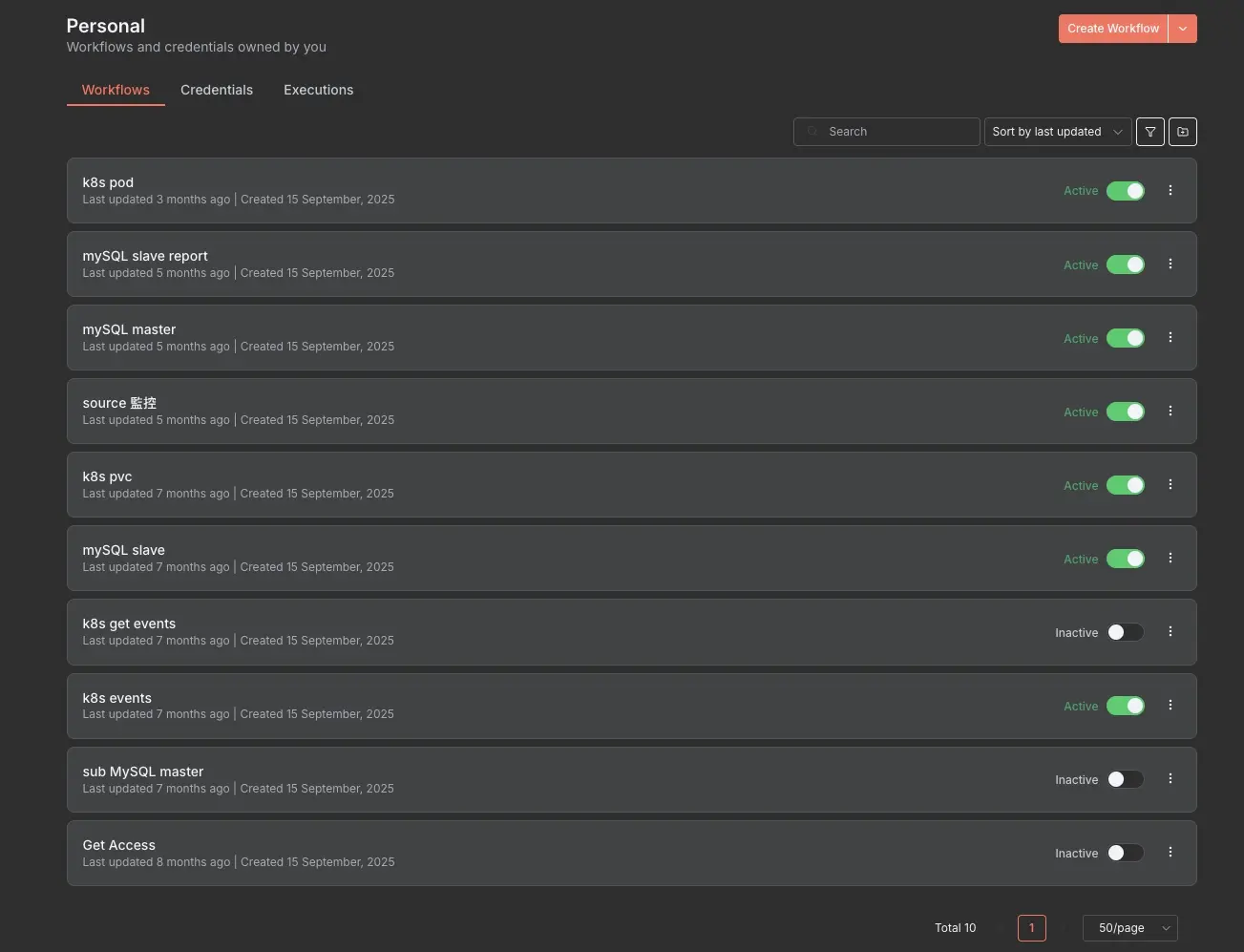1244x952 pixels.
Task: Open the mySQL master workflow title
Action: (129, 329)
